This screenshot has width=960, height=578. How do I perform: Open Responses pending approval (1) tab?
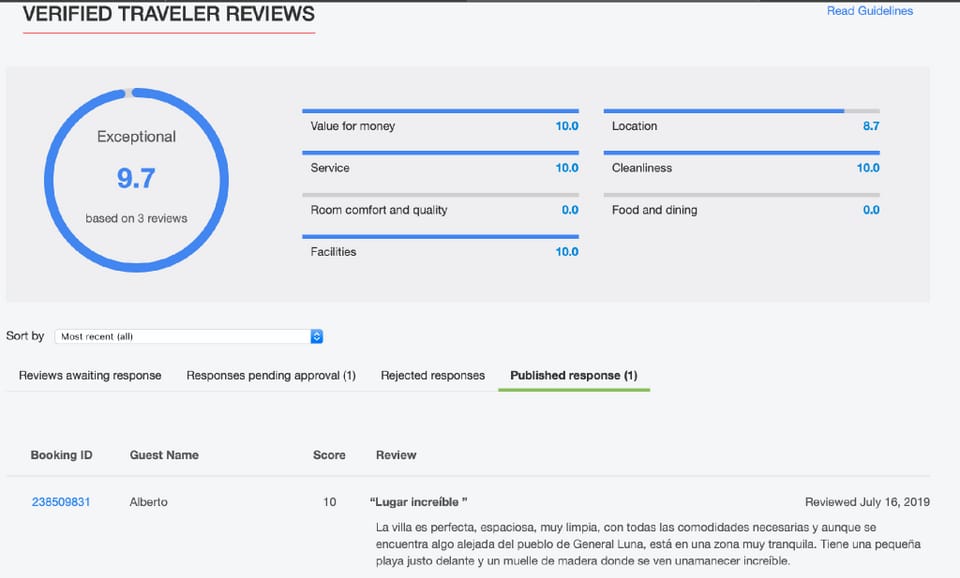coord(271,375)
